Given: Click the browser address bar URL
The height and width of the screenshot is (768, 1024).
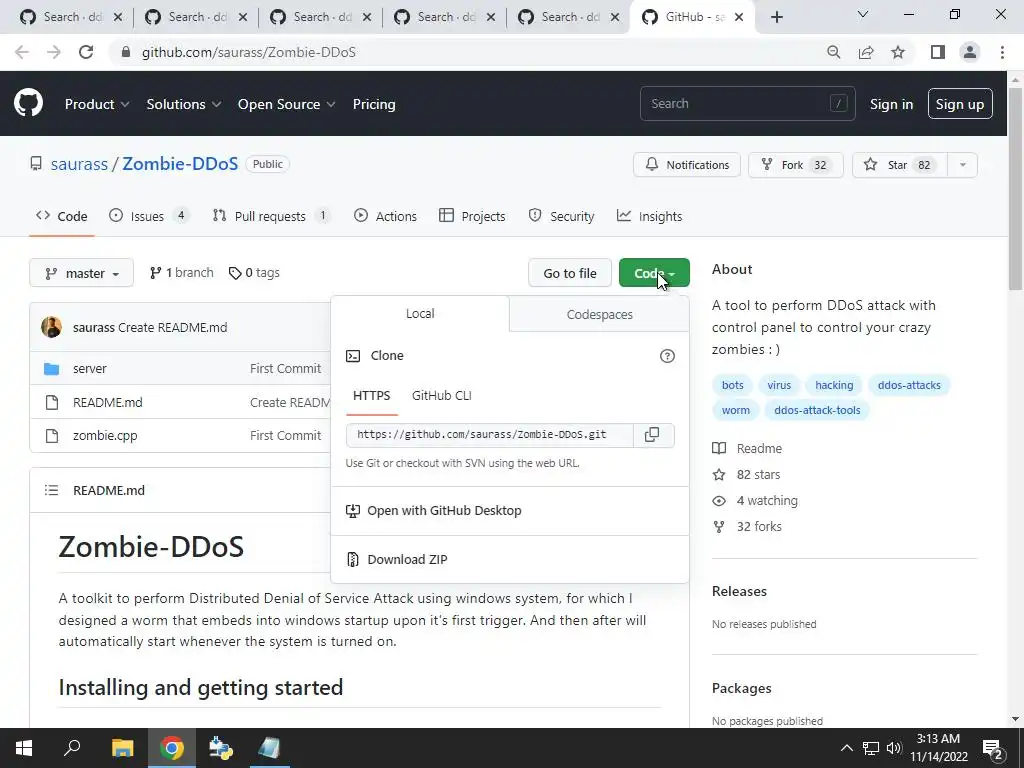Looking at the screenshot, I should click(249, 52).
